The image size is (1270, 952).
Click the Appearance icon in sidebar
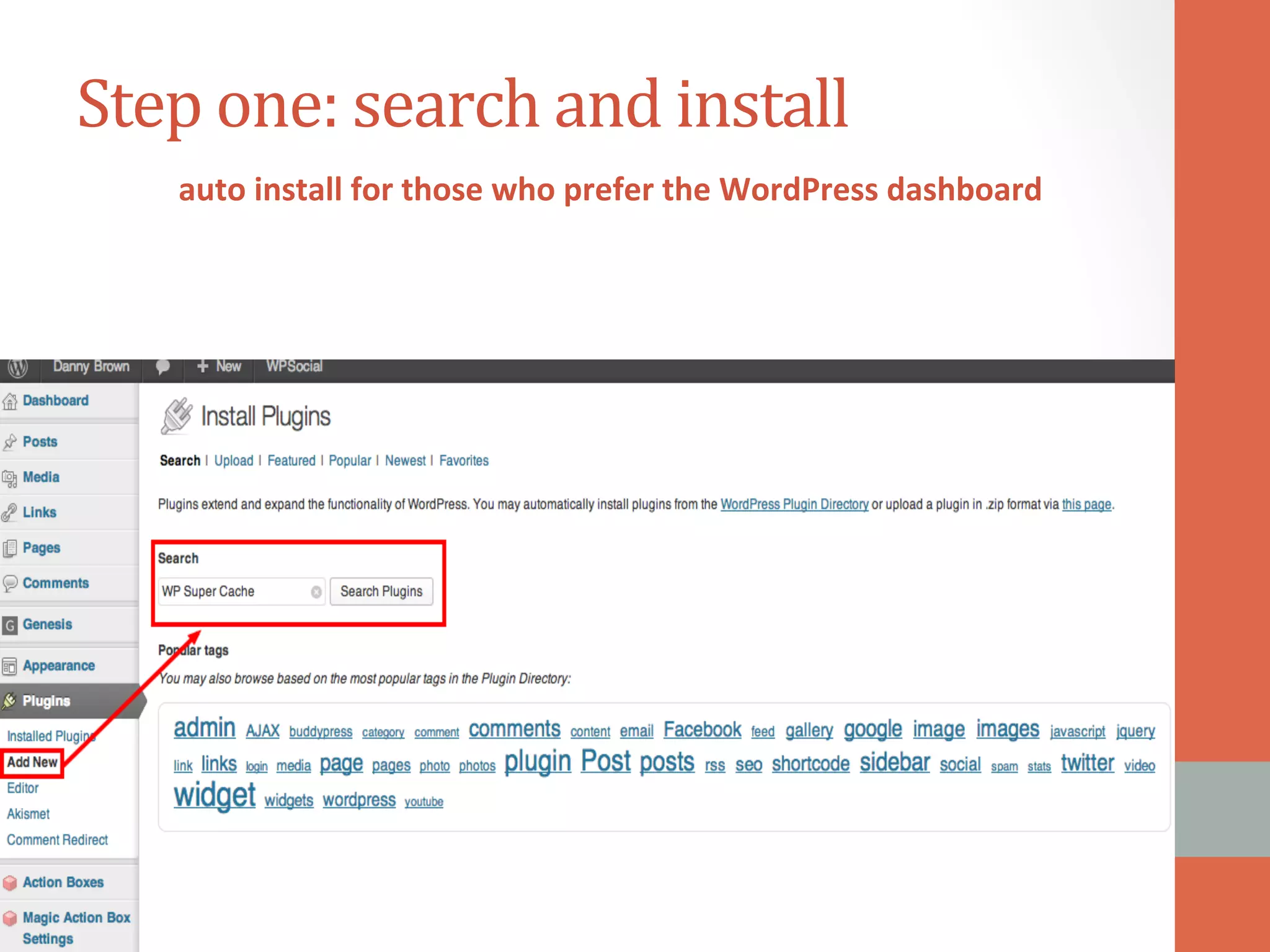click(10, 666)
